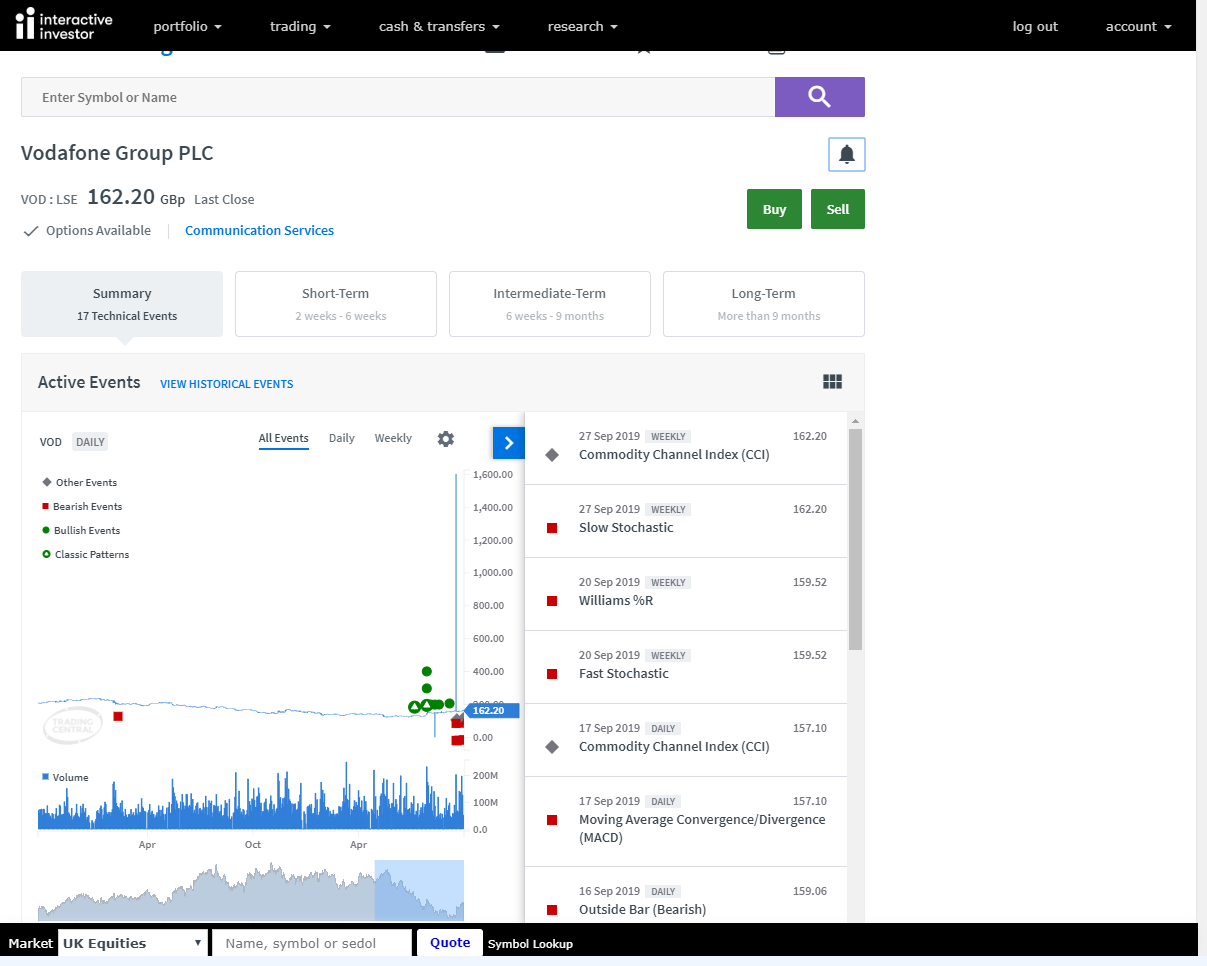Viewport: 1207px width, 966px height.
Task: Open the UK Equities market dropdown
Action: 132,943
